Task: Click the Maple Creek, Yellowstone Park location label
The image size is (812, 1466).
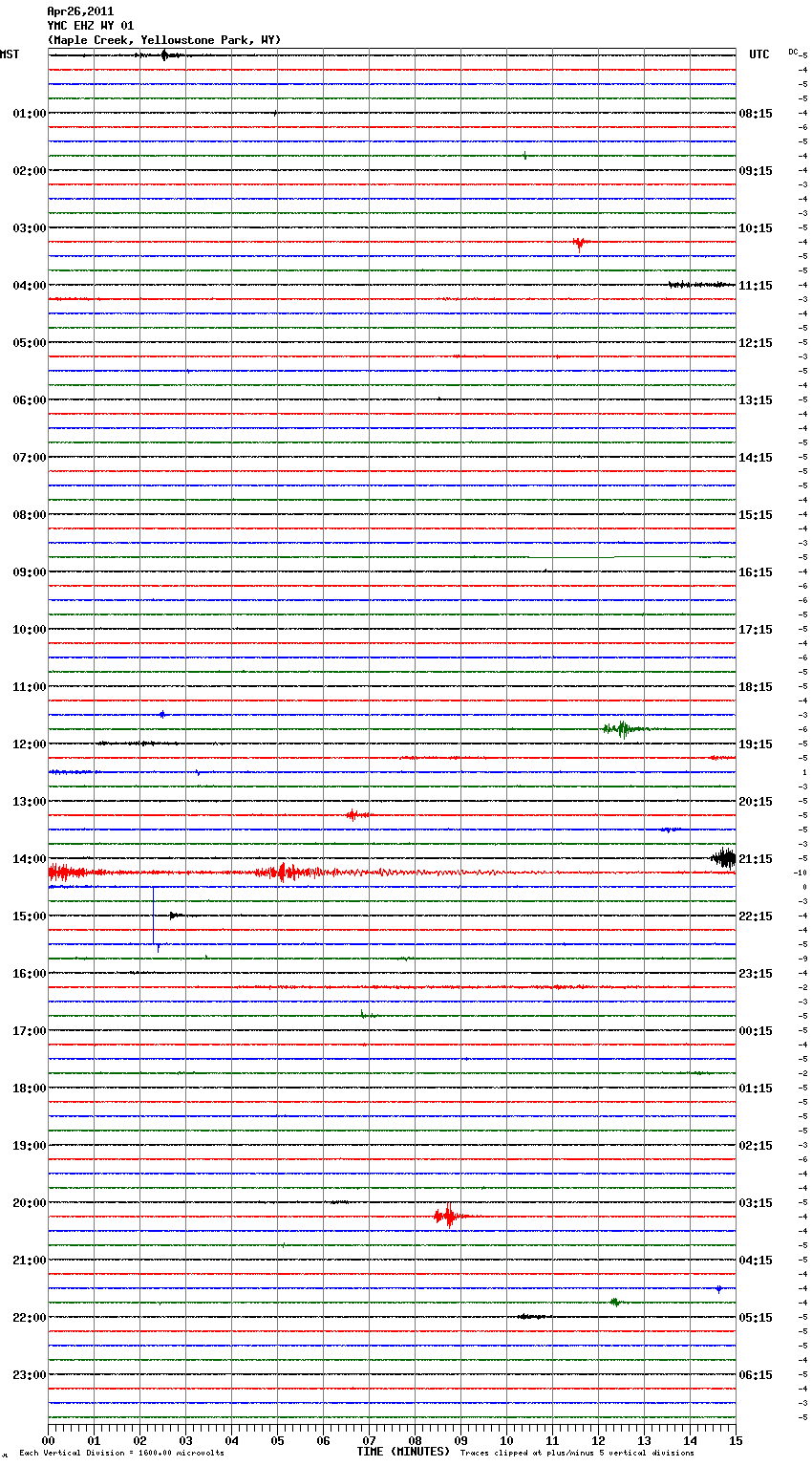Action: 164,40
